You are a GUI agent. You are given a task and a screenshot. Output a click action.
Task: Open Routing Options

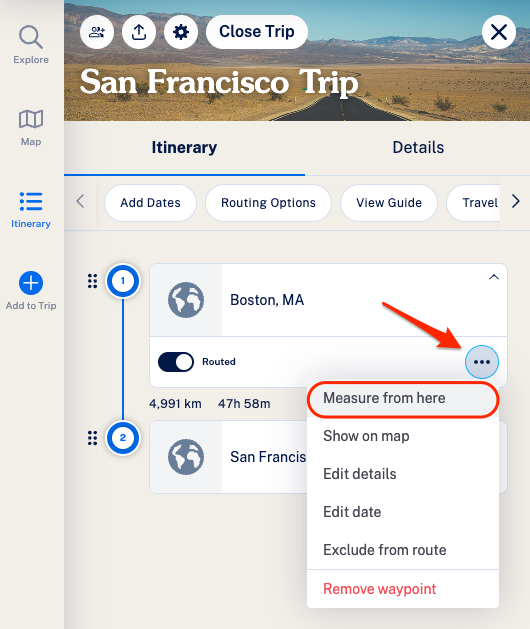pyautogui.click(x=268, y=203)
